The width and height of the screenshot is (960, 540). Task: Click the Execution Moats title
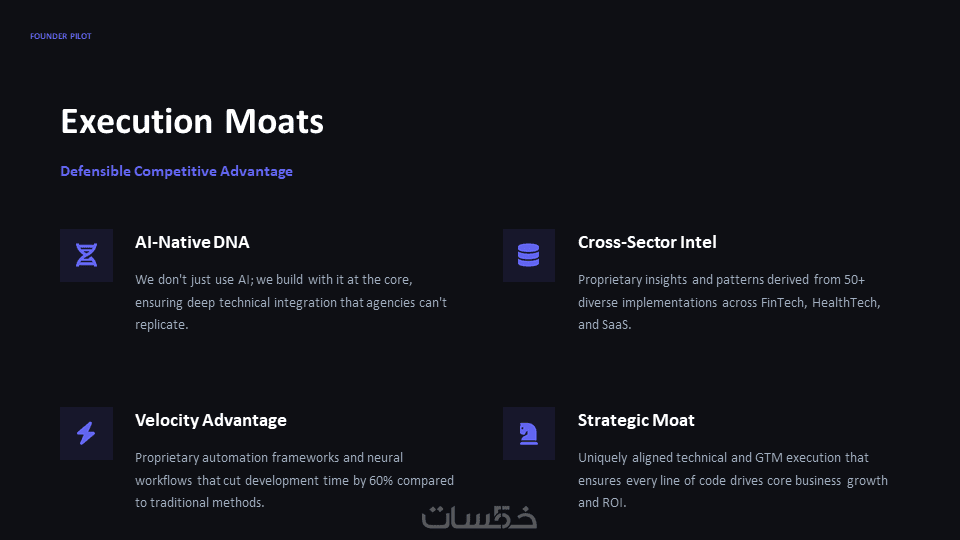(x=192, y=122)
